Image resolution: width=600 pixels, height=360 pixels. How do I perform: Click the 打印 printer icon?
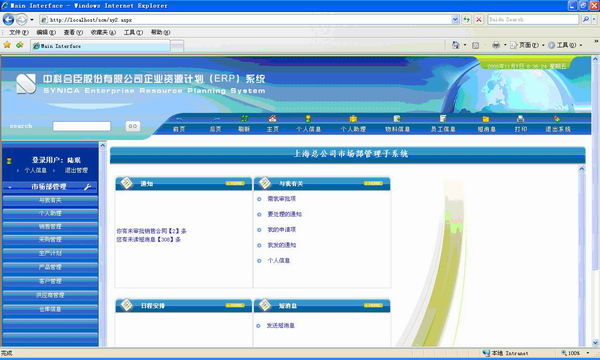click(520, 119)
